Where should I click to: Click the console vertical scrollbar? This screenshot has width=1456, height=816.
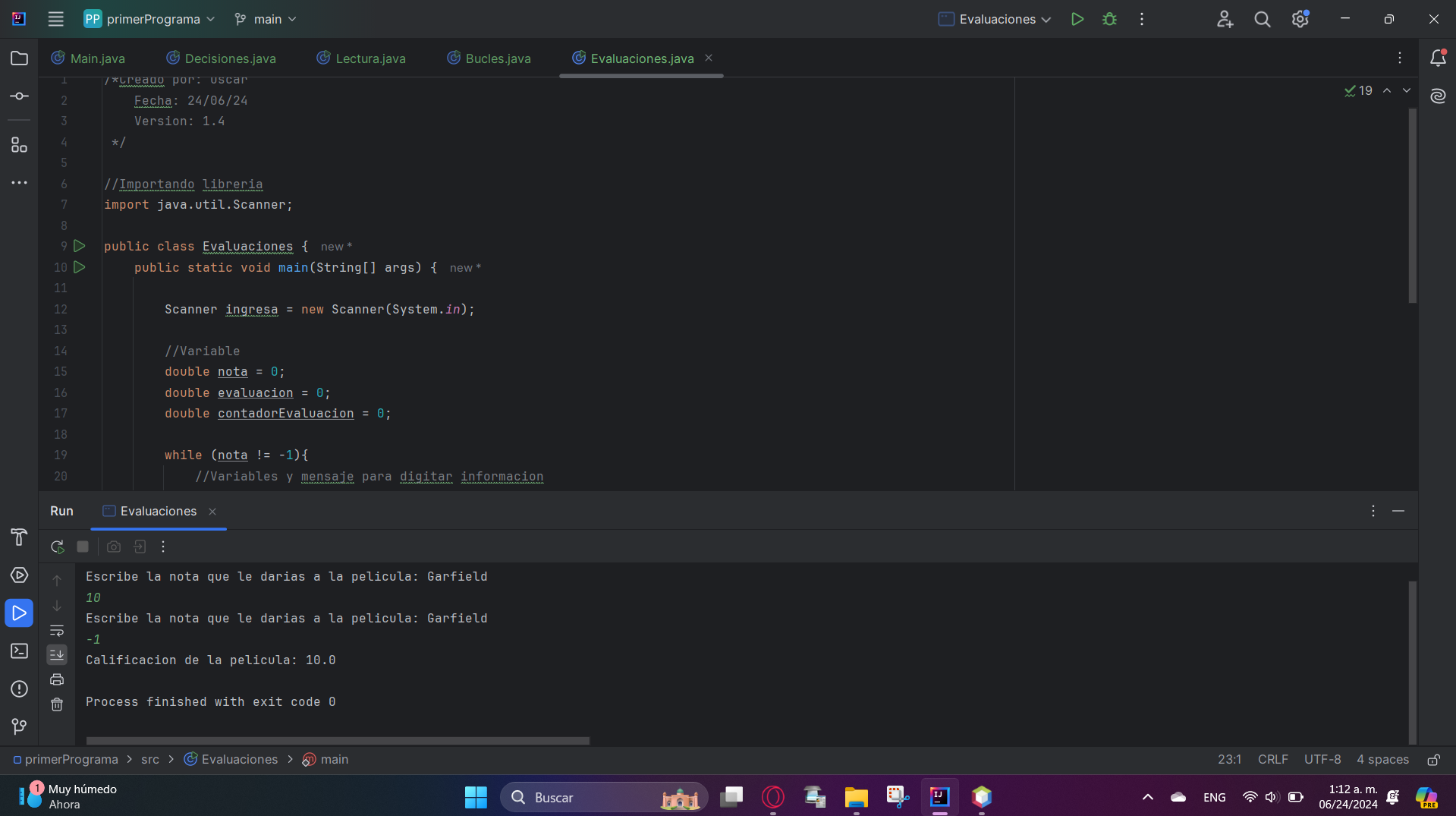tap(1412, 662)
